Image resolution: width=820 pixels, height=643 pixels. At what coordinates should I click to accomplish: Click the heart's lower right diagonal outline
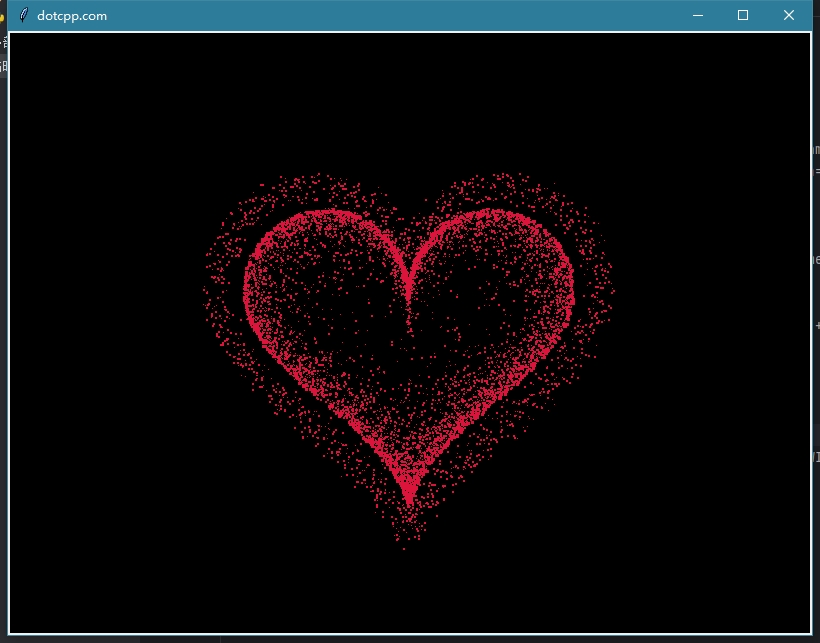(490, 410)
